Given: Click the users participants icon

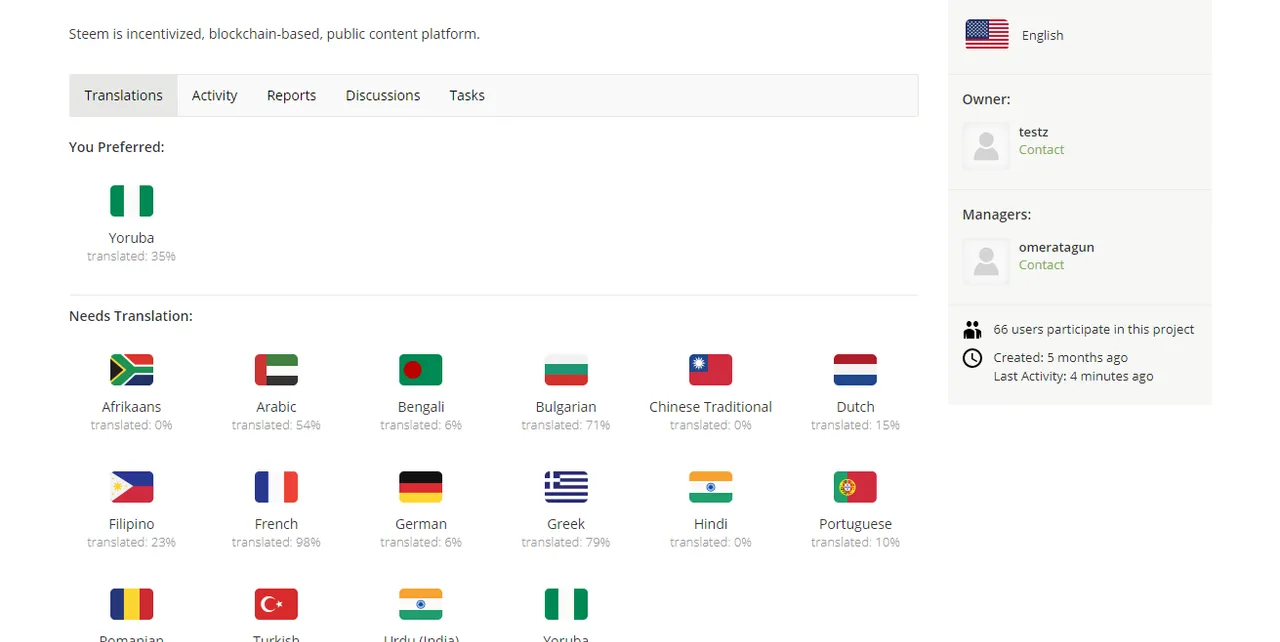Looking at the screenshot, I should (972, 329).
